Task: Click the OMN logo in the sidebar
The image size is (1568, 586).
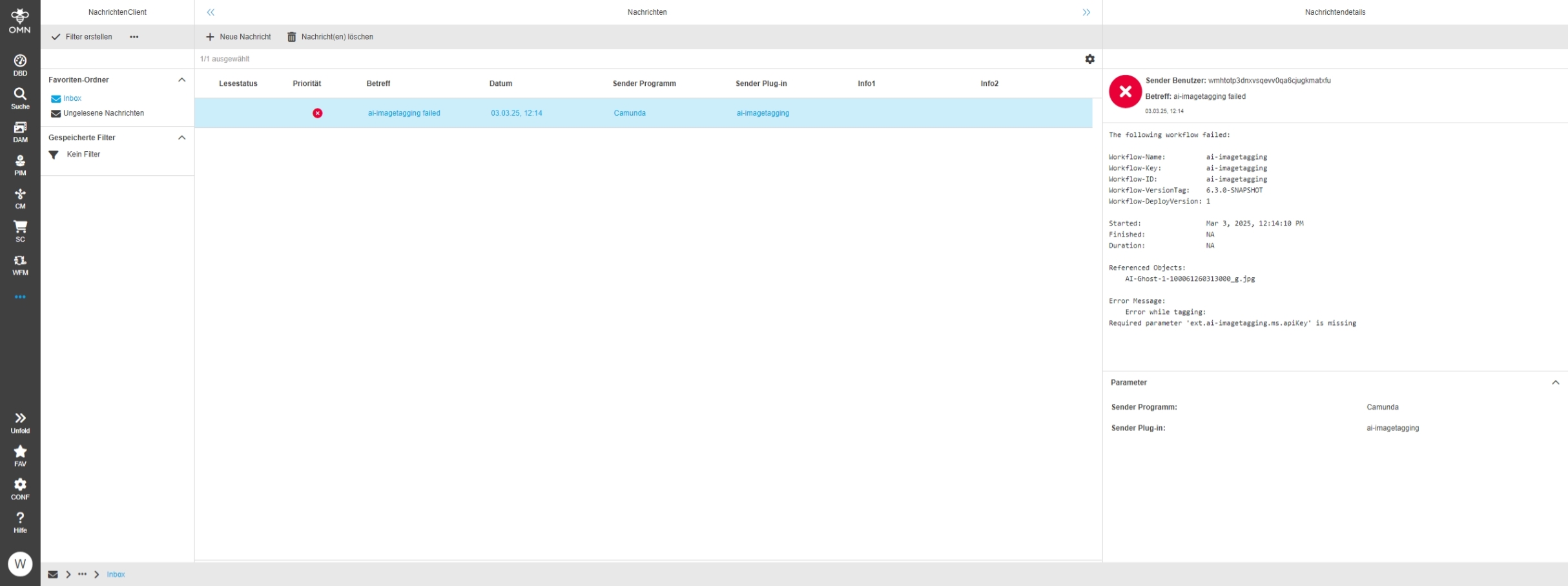Action: point(20,21)
